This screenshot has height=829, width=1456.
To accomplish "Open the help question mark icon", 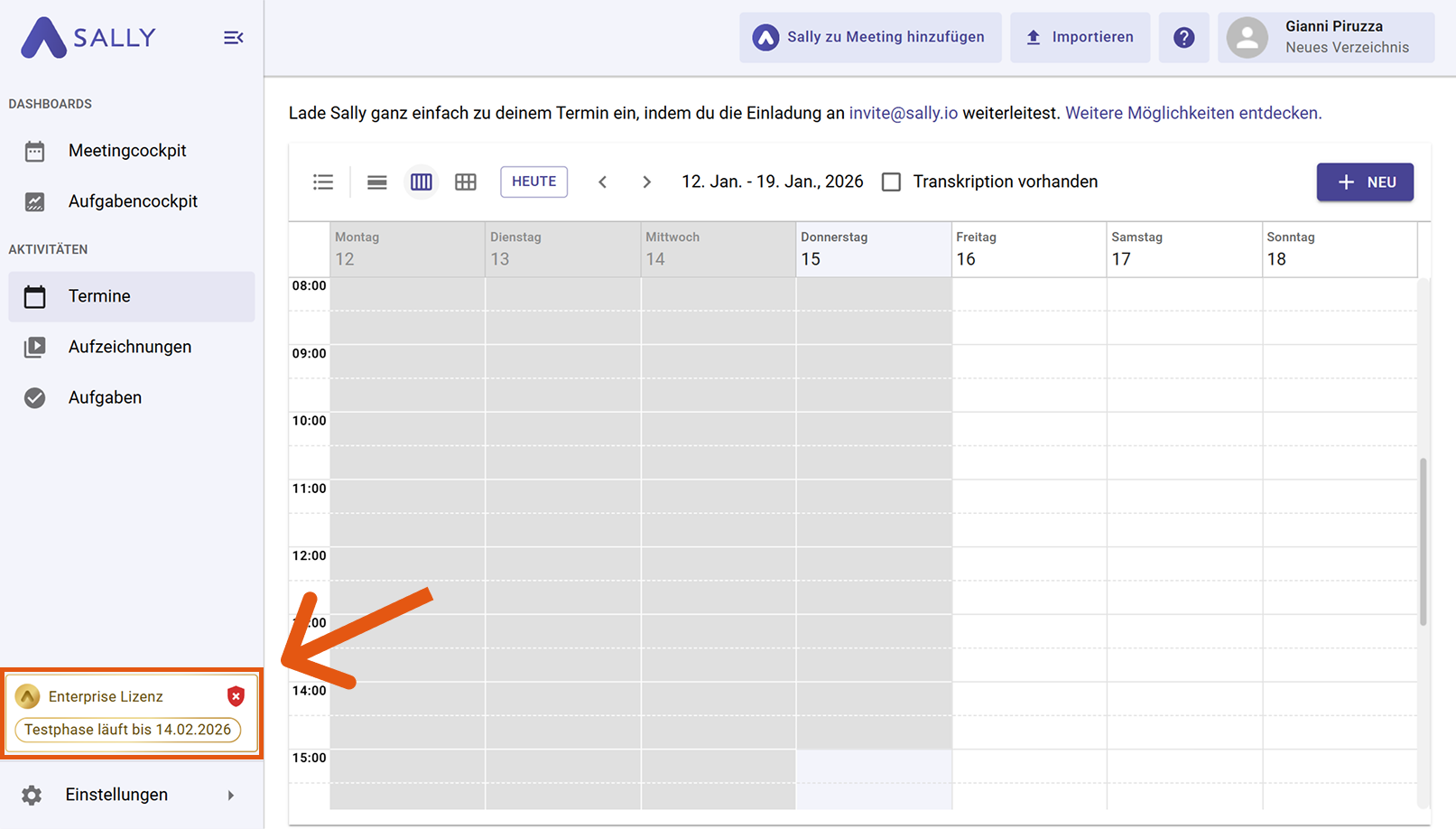I will click(x=1183, y=37).
